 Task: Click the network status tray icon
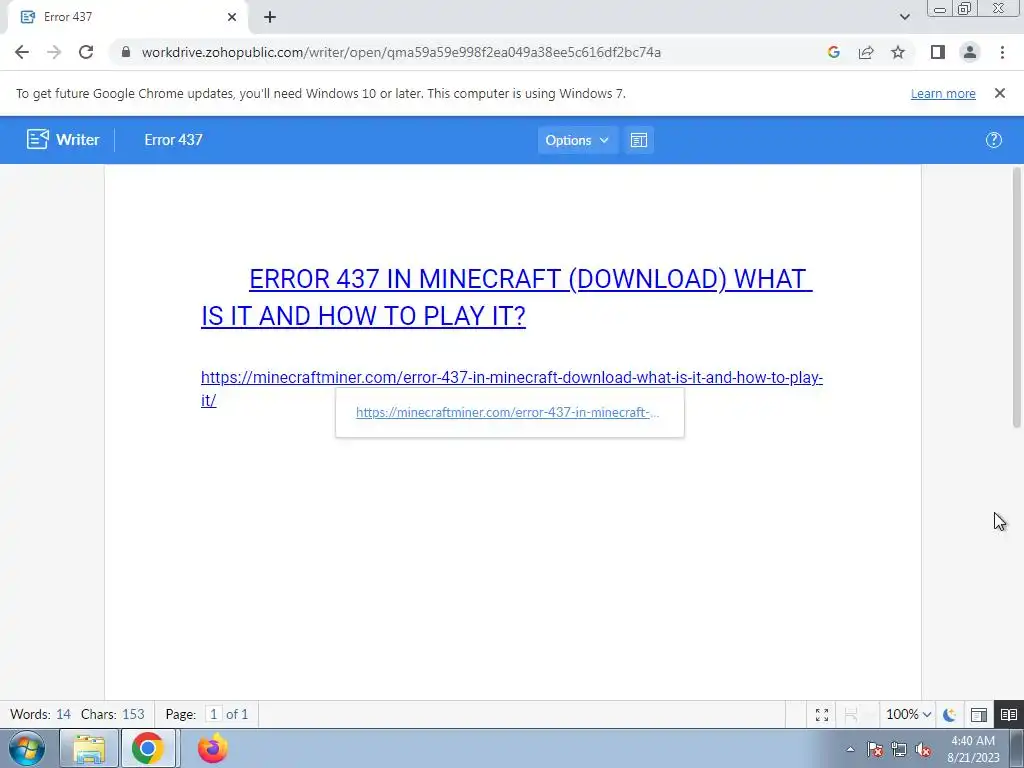click(899, 749)
